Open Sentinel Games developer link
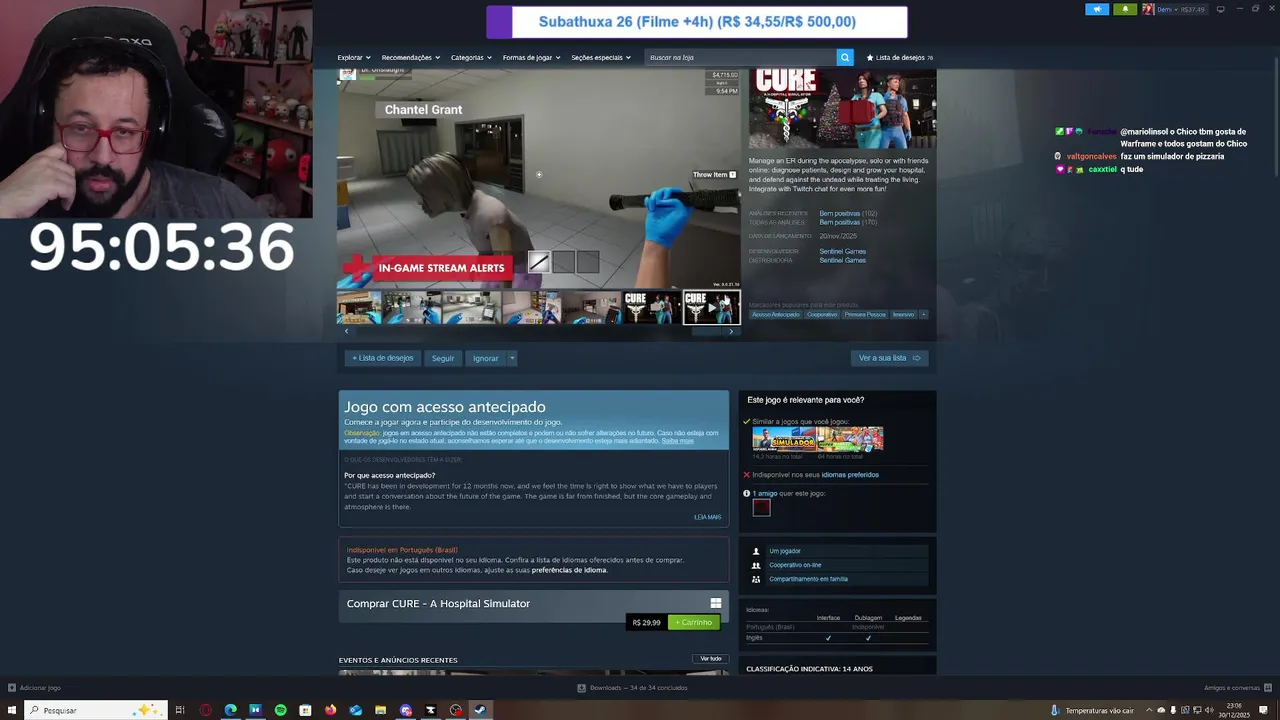 [843, 251]
